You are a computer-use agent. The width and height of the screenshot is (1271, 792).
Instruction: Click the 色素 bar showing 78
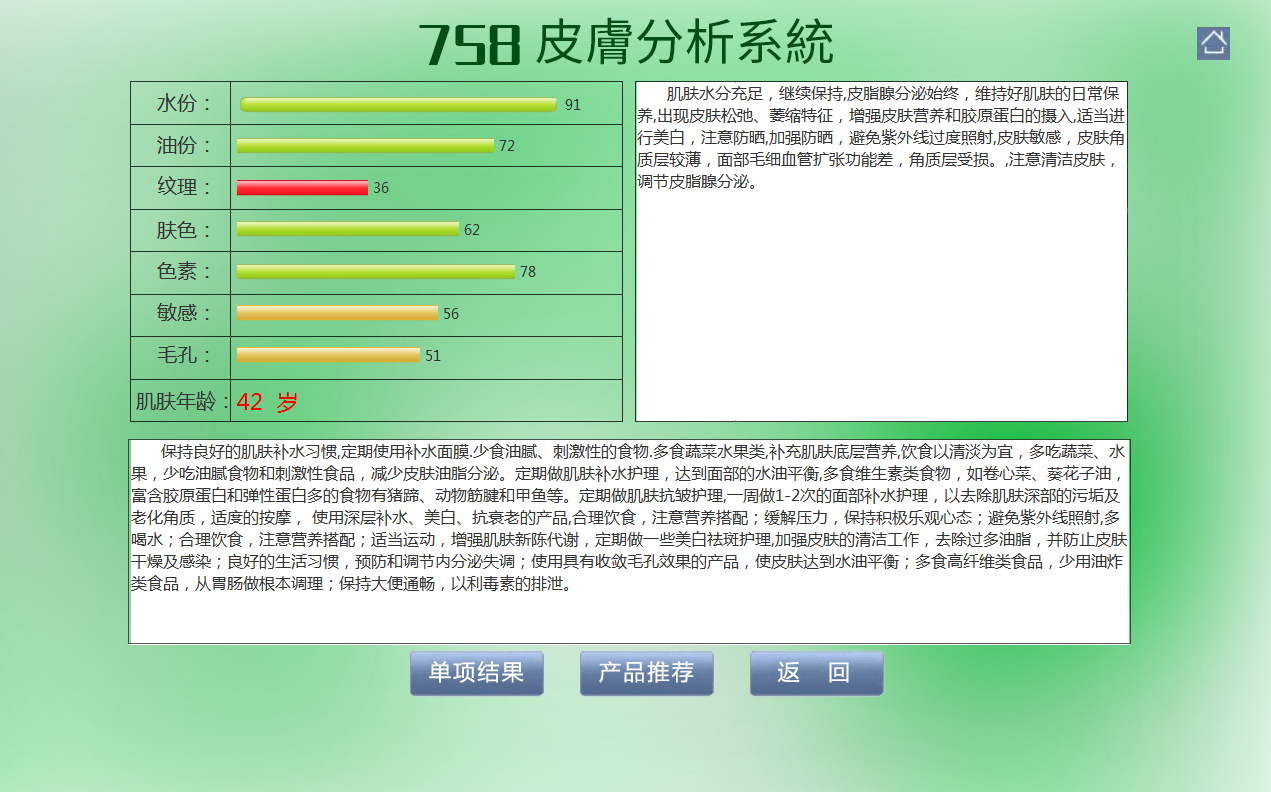[x=376, y=272]
